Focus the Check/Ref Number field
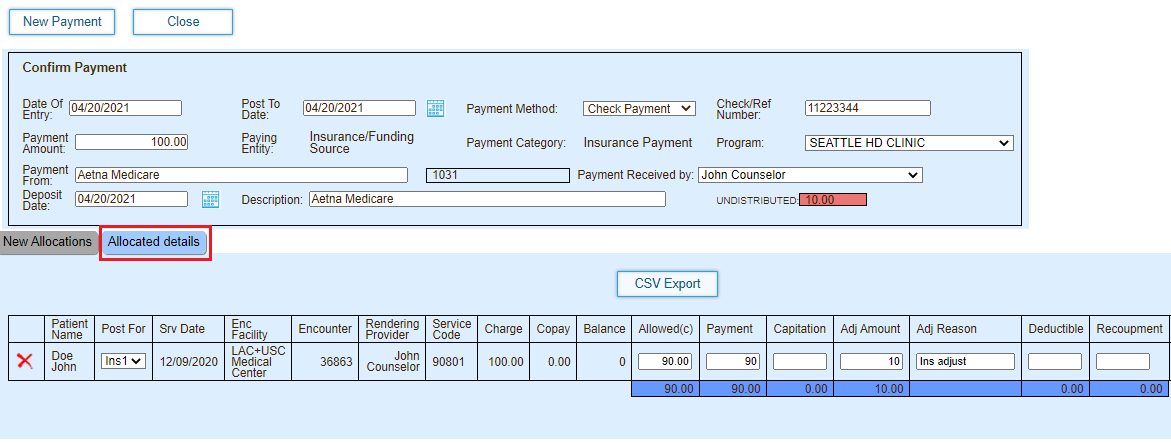The image size is (1171, 443). pos(867,108)
